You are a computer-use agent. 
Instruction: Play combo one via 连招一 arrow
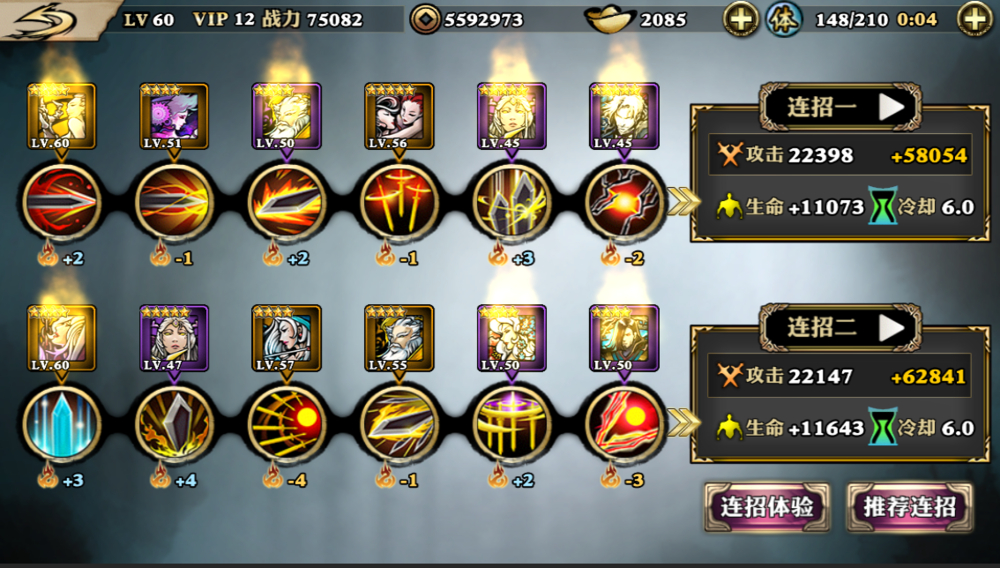892,107
